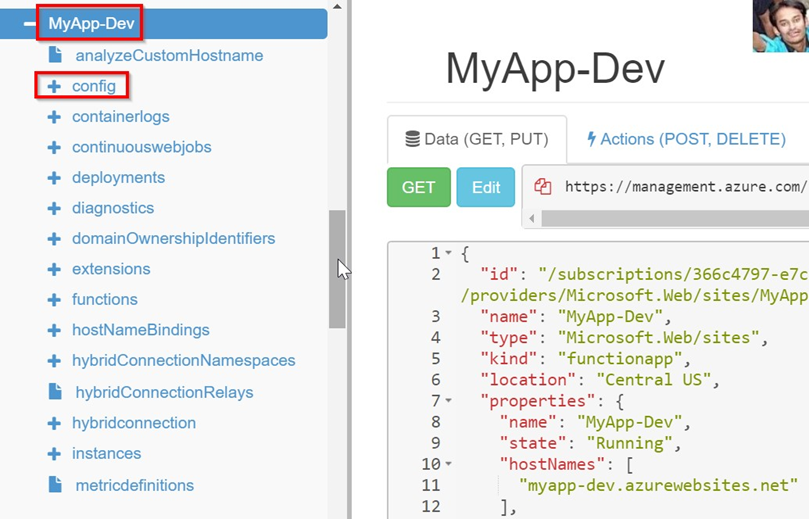Select the Data (GET, PUT) tab

[476, 139]
